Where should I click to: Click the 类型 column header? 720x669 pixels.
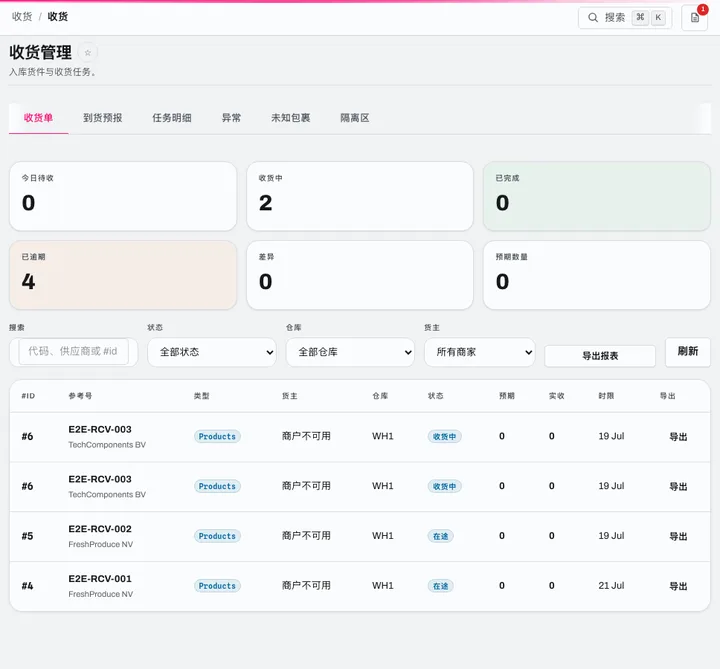pos(202,396)
